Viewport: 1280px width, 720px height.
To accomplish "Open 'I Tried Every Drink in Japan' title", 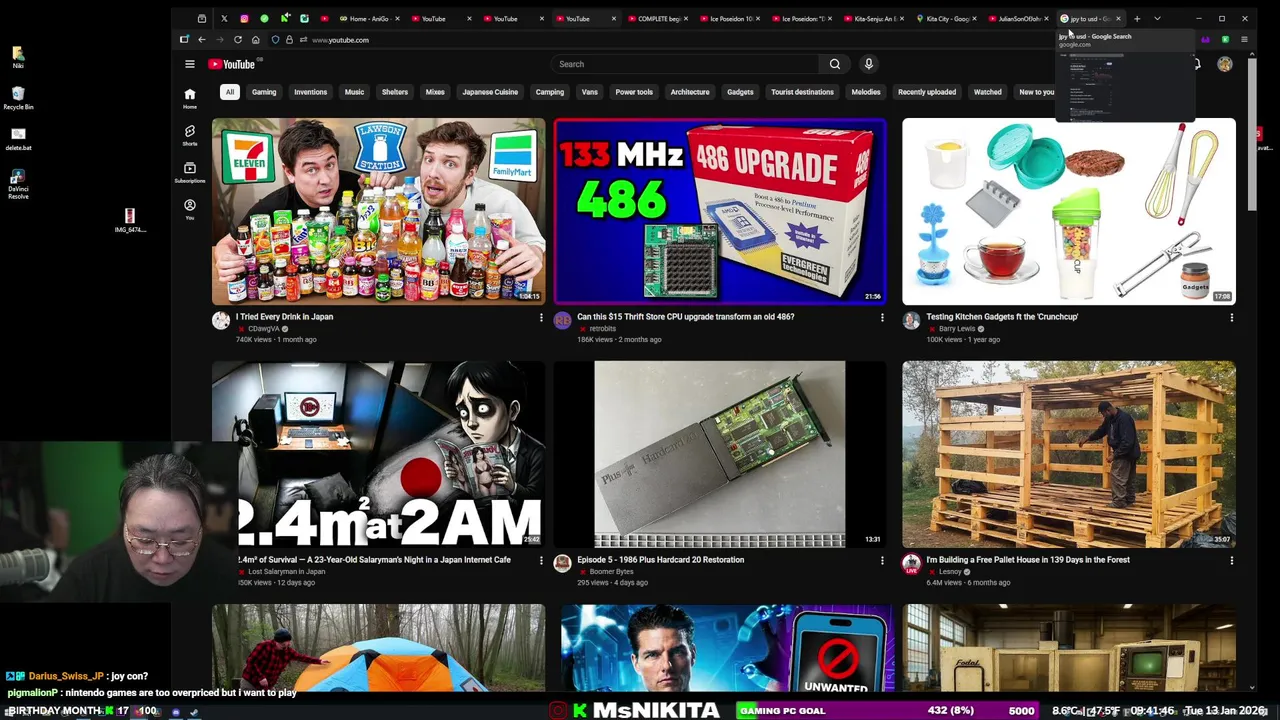I will 285,317.
